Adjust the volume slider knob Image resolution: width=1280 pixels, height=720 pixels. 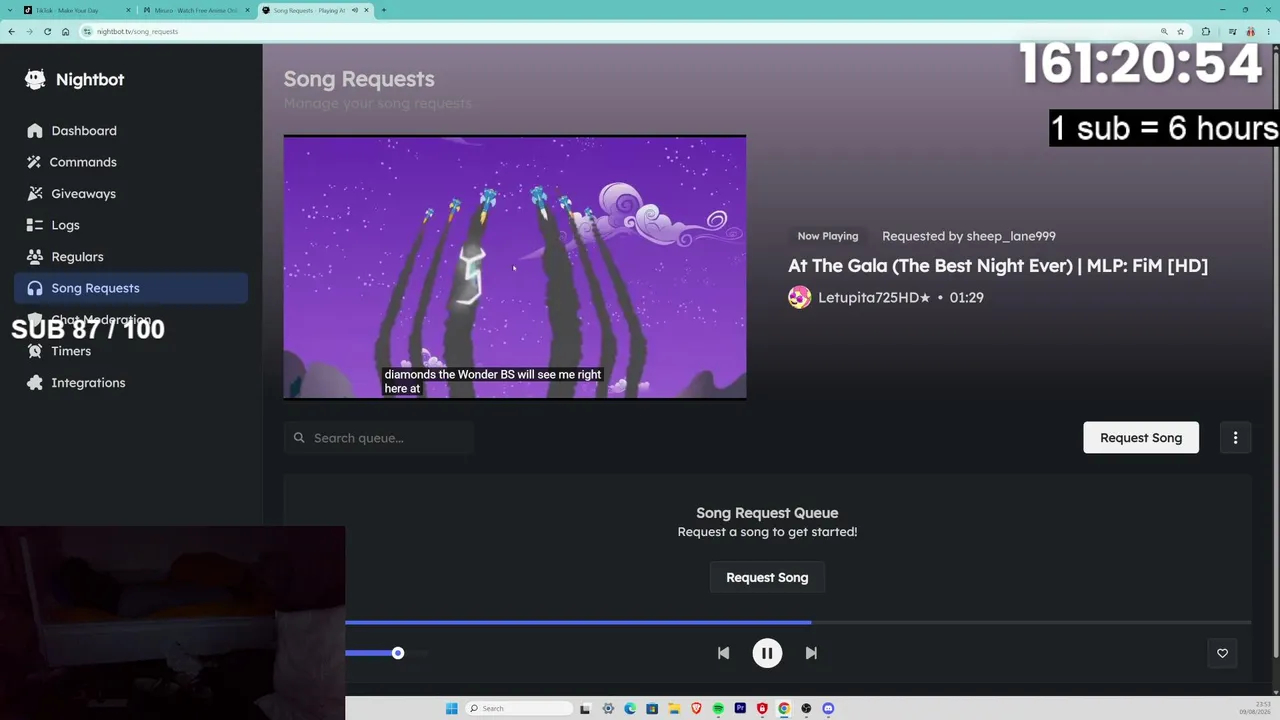click(398, 653)
